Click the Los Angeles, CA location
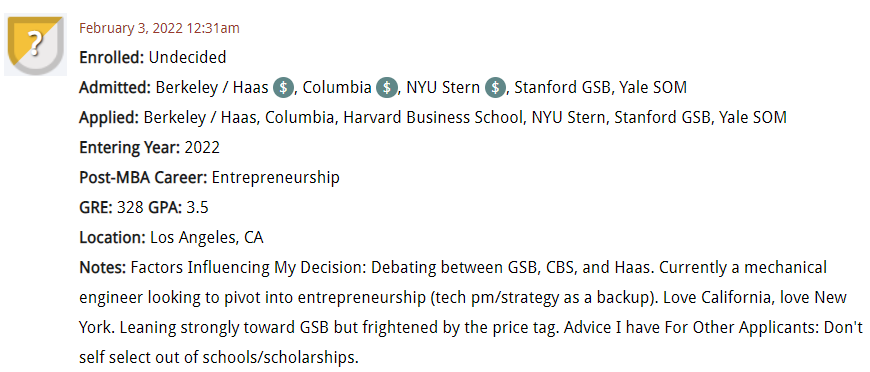The height and width of the screenshot is (372, 870). coord(206,238)
